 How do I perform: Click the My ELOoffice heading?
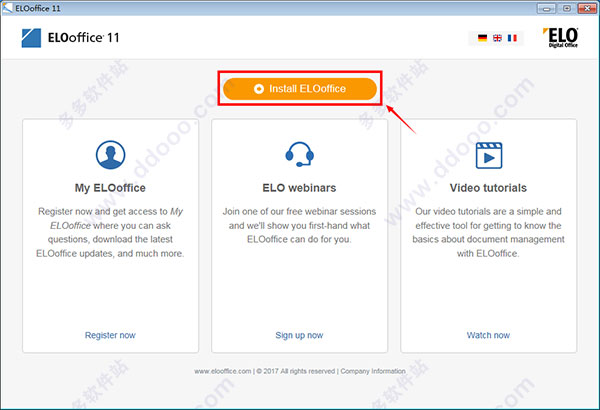(x=110, y=188)
